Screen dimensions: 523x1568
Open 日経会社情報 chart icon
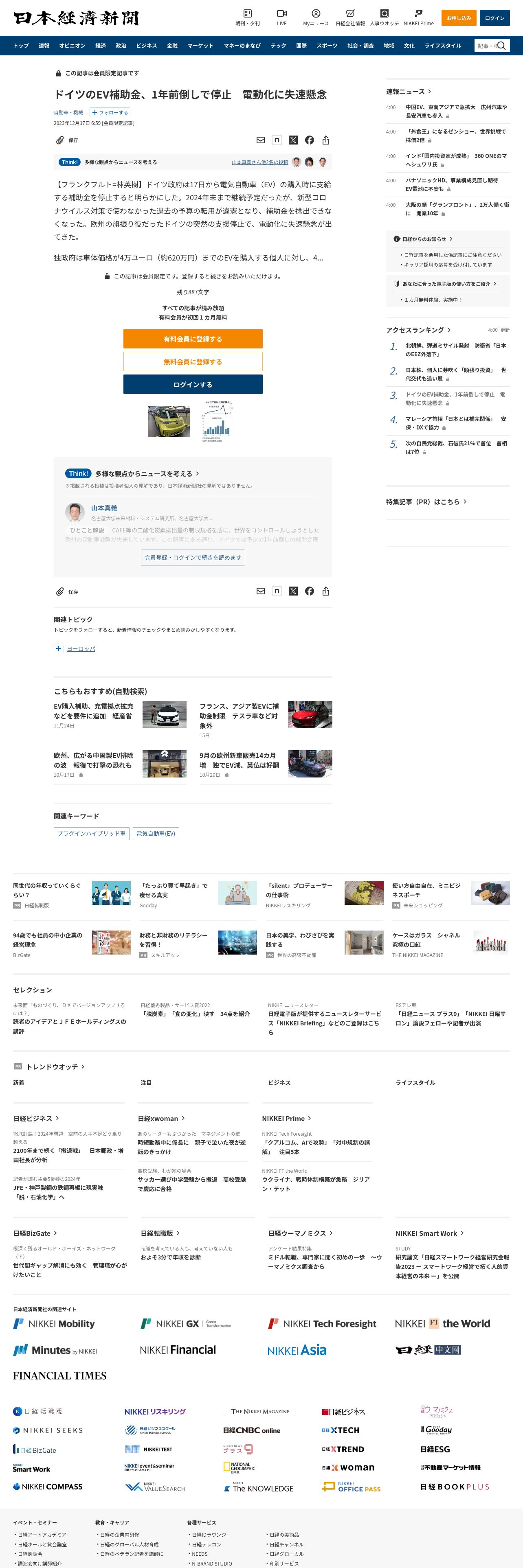[x=350, y=13]
